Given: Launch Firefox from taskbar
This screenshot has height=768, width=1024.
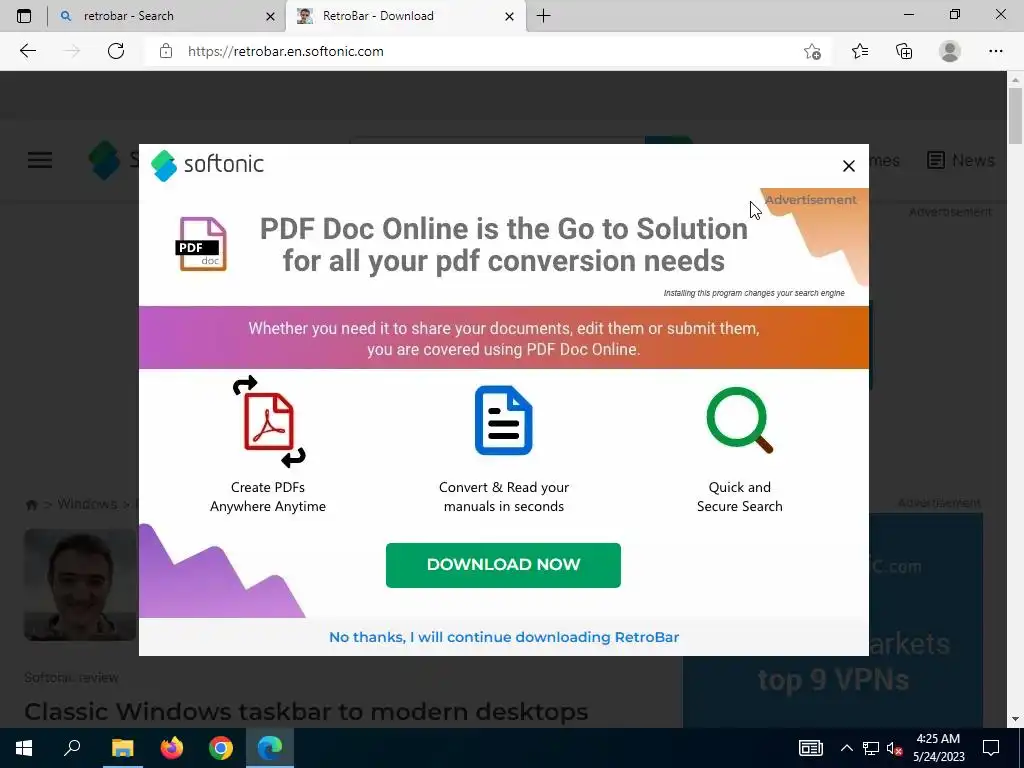Looking at the screenshot, I should 172,748.
